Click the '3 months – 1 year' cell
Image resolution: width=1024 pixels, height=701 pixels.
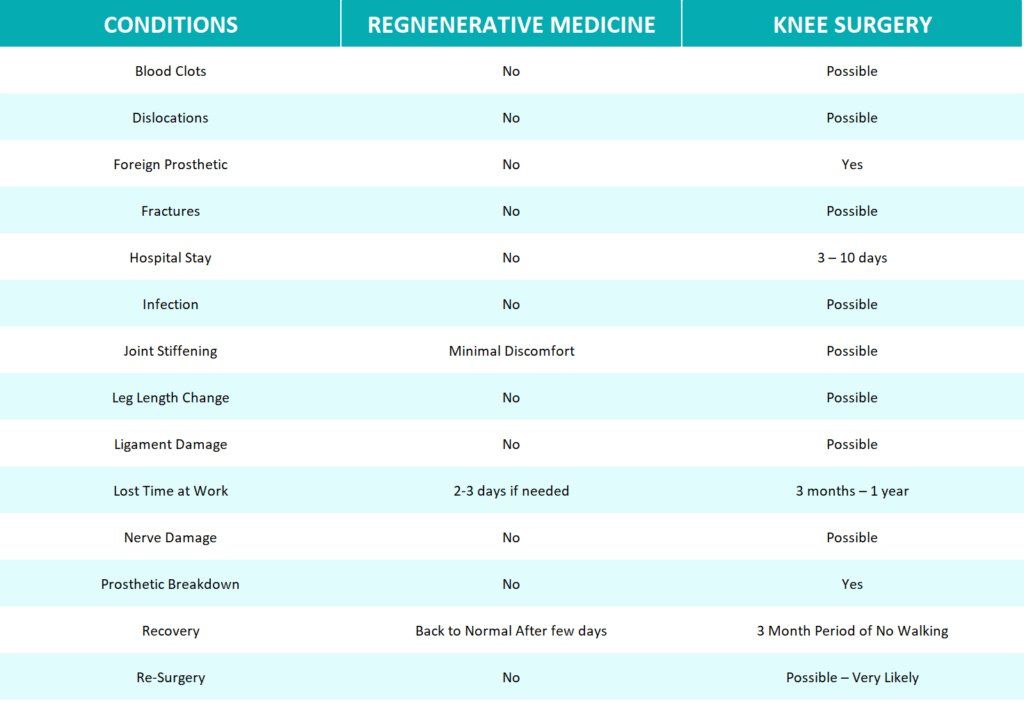click(852, 491)
